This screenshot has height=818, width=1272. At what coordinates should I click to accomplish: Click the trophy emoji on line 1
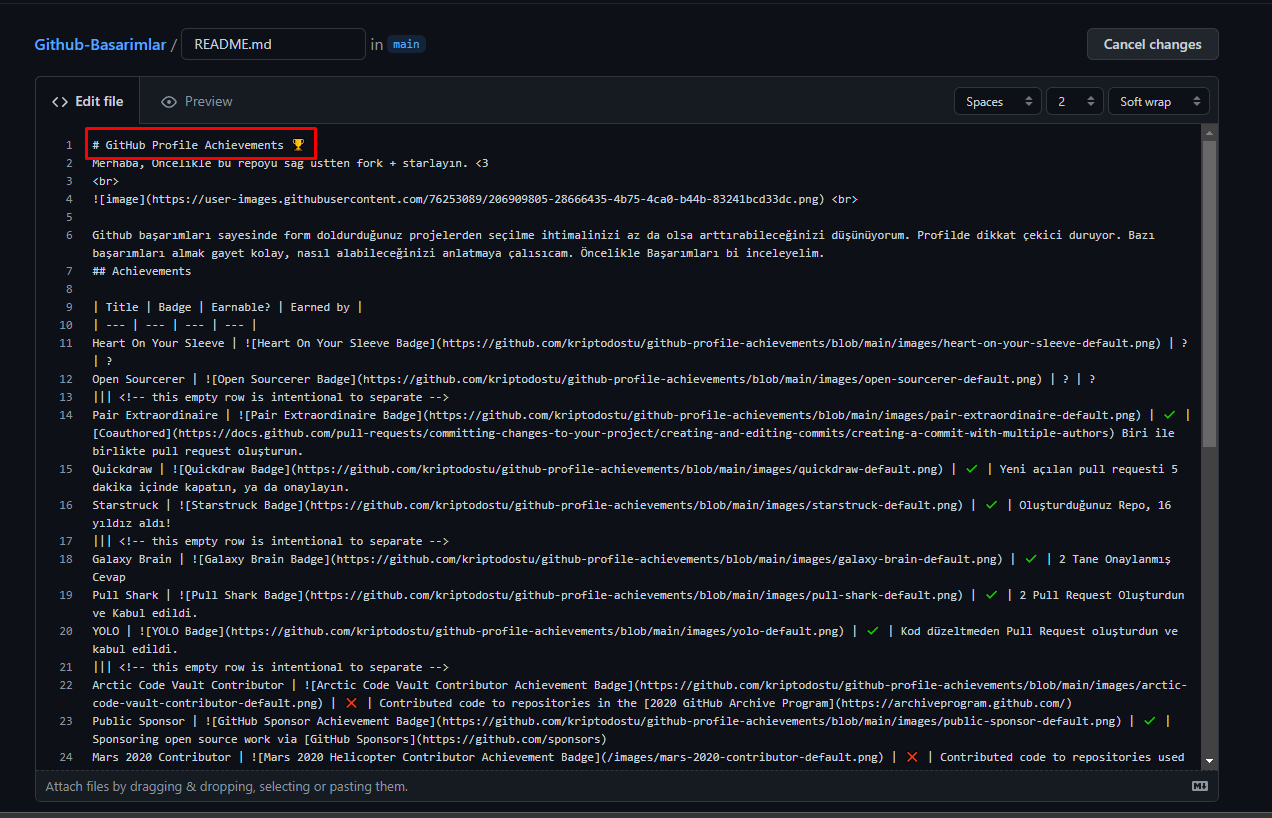point(297,145)
